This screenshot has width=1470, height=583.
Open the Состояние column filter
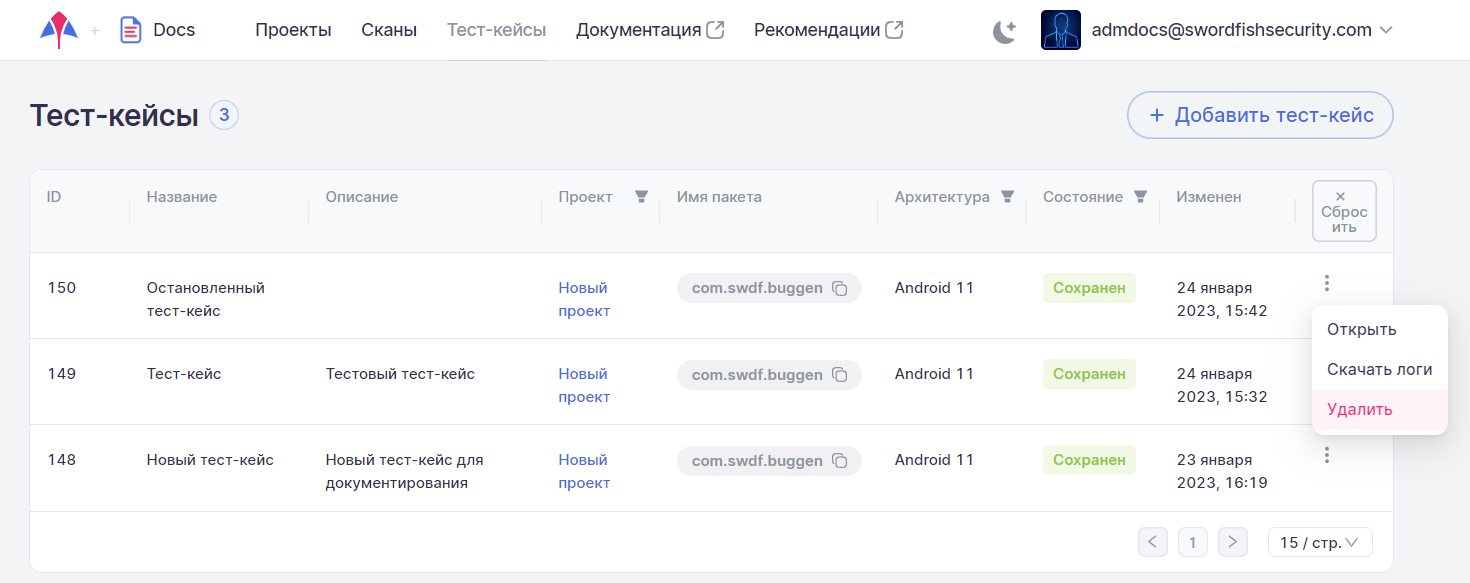click(1140, 197)
